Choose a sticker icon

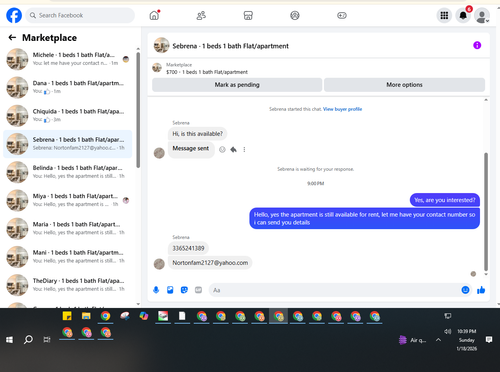pyautogui.click(x=184, y=290)
